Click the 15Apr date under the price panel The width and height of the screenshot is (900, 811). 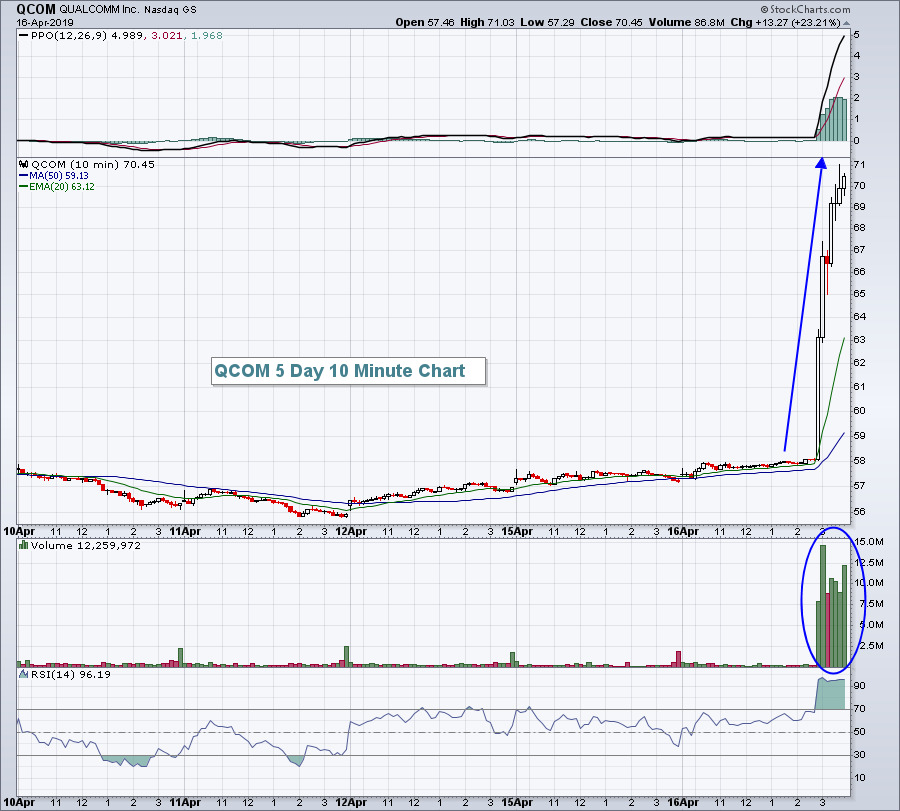[516, 531]
